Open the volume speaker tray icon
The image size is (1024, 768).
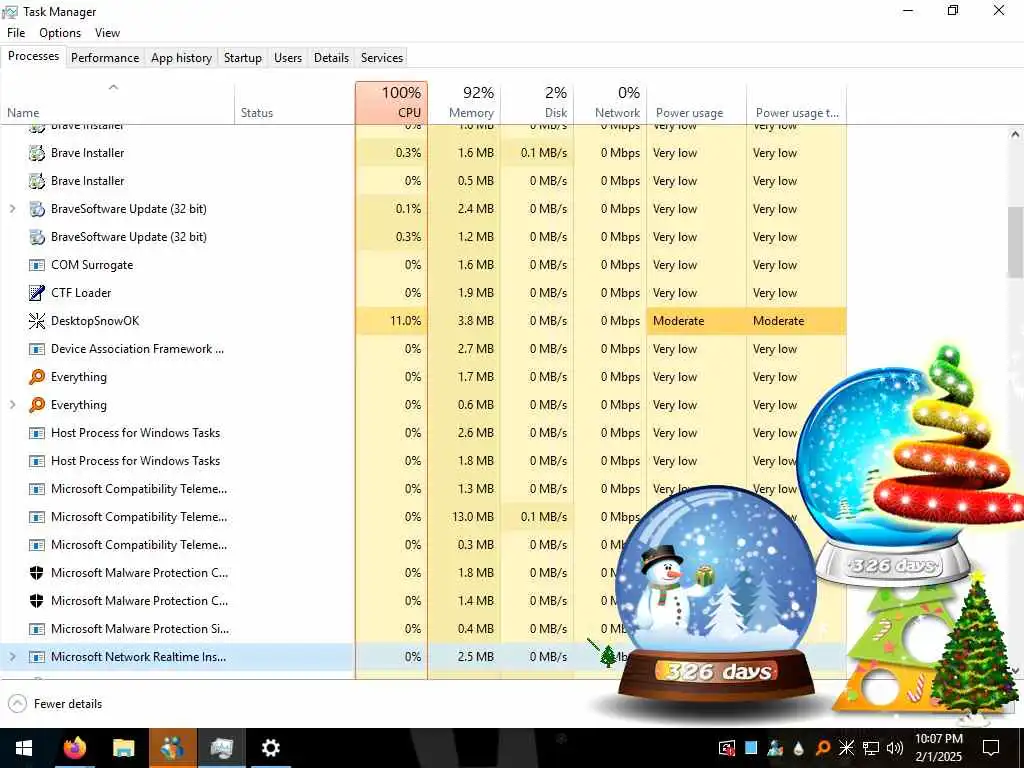894,748
